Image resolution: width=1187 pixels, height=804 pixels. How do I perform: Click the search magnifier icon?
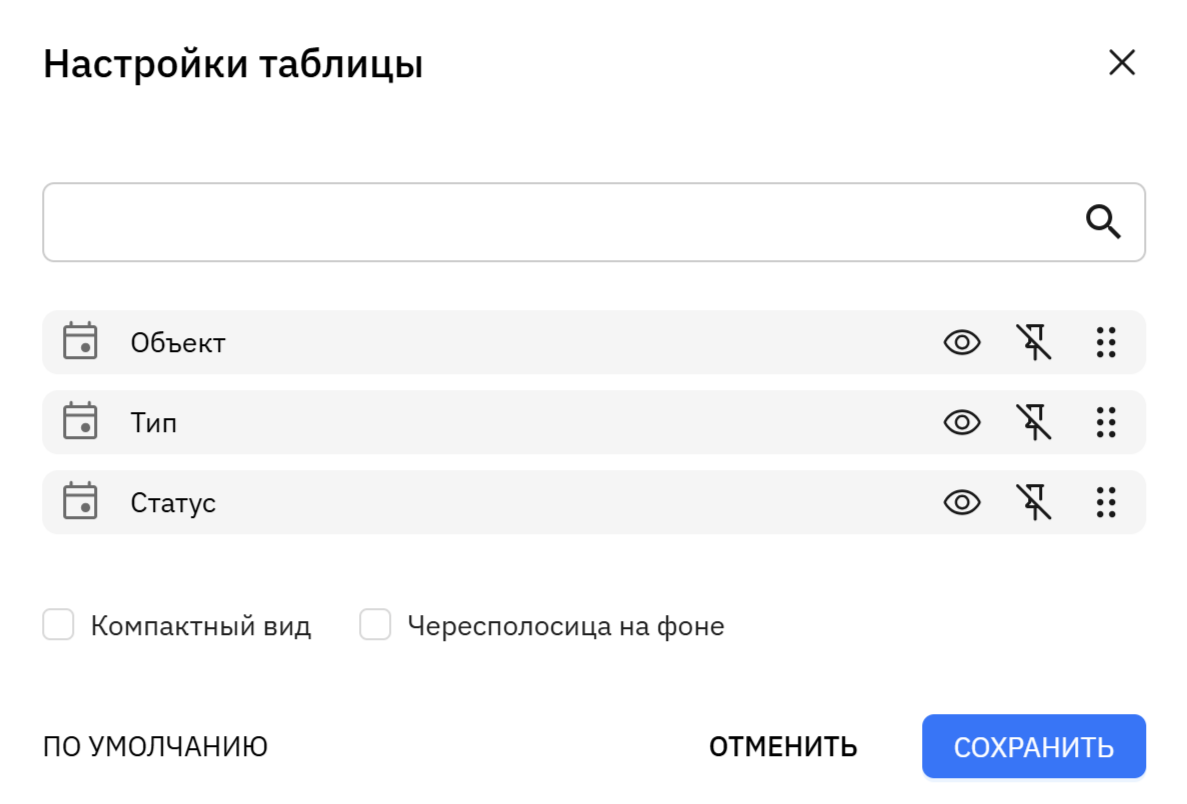[1103, 222]
